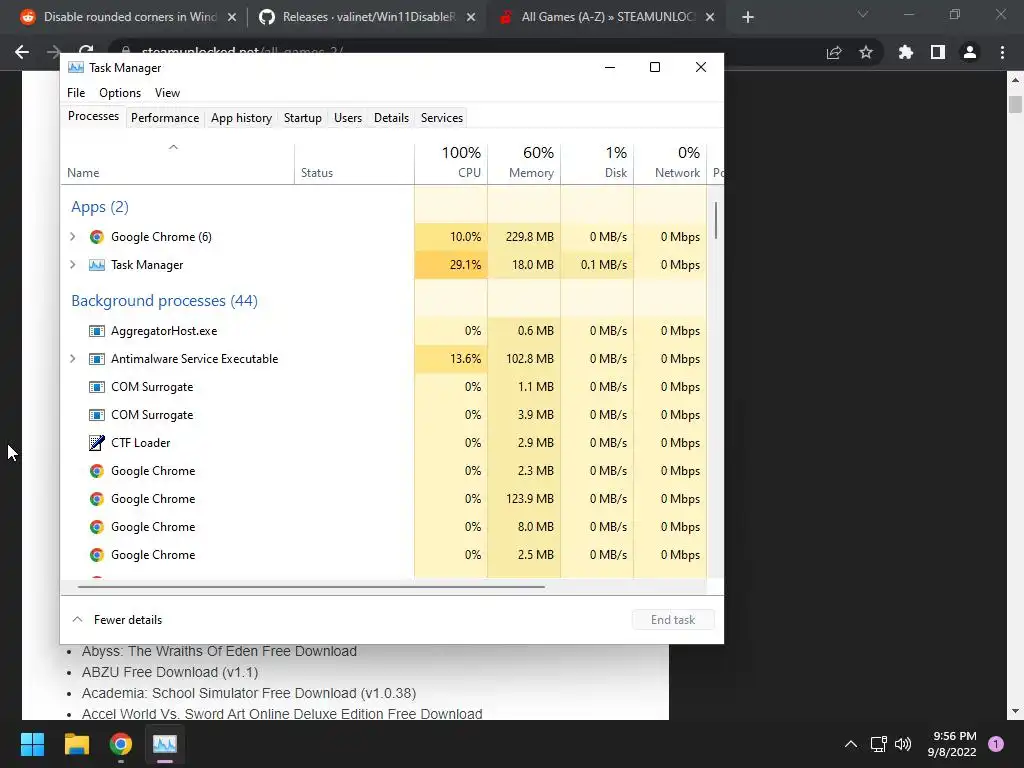Switch to the Services tab
The height and width of the screenshot is (768, 1024).
coord(441,118)
